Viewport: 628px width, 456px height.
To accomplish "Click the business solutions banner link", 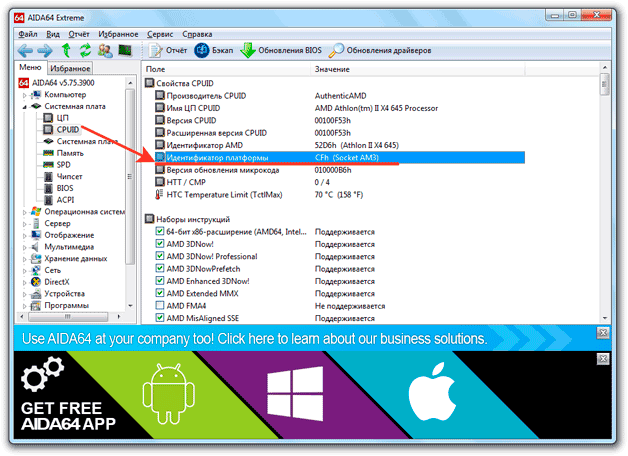I will coord(255,339).
